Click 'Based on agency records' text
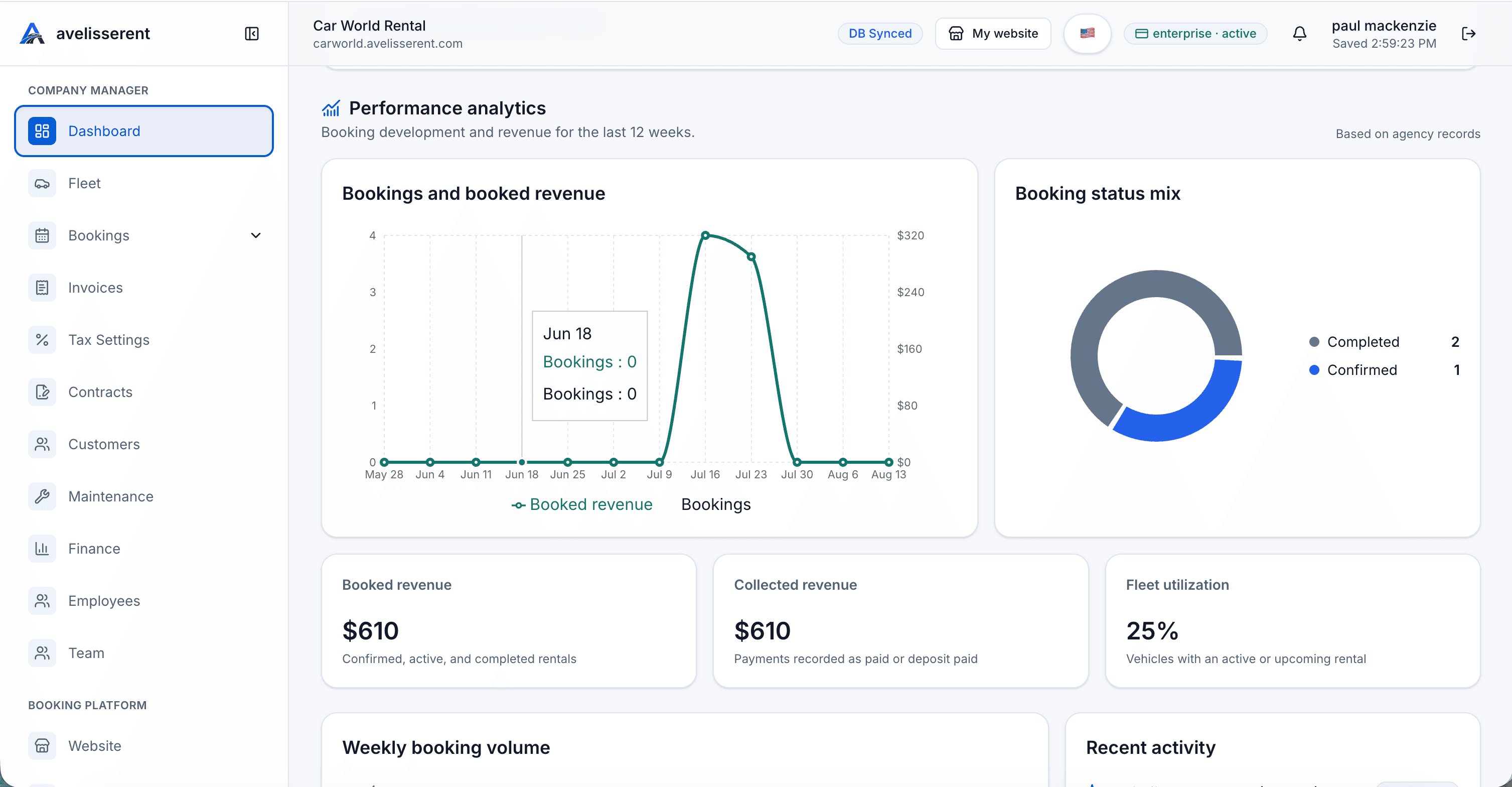This screenshot has width=1512, height=787. pos(1408,134)
